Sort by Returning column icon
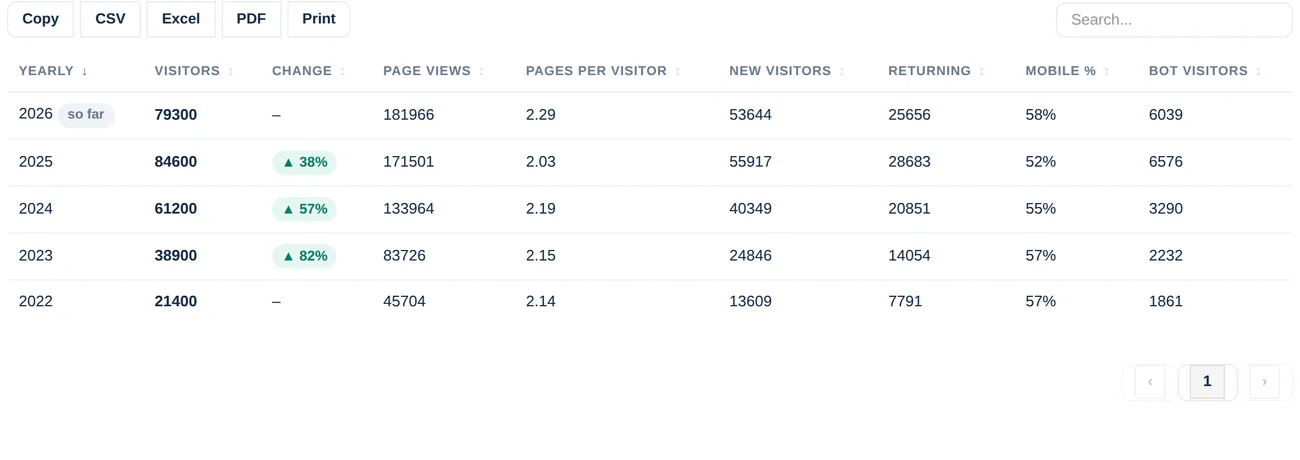 982,71
